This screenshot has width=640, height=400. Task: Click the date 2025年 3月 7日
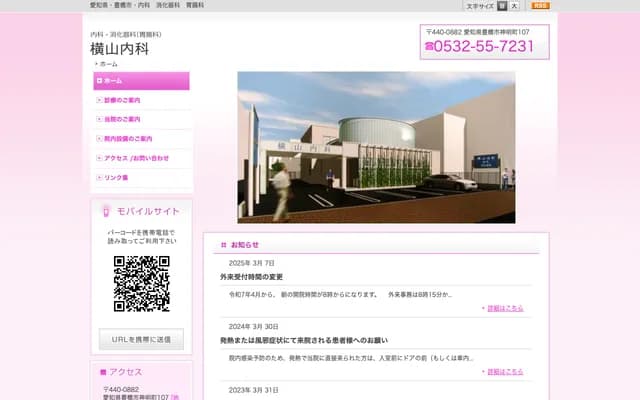[251, 263]
